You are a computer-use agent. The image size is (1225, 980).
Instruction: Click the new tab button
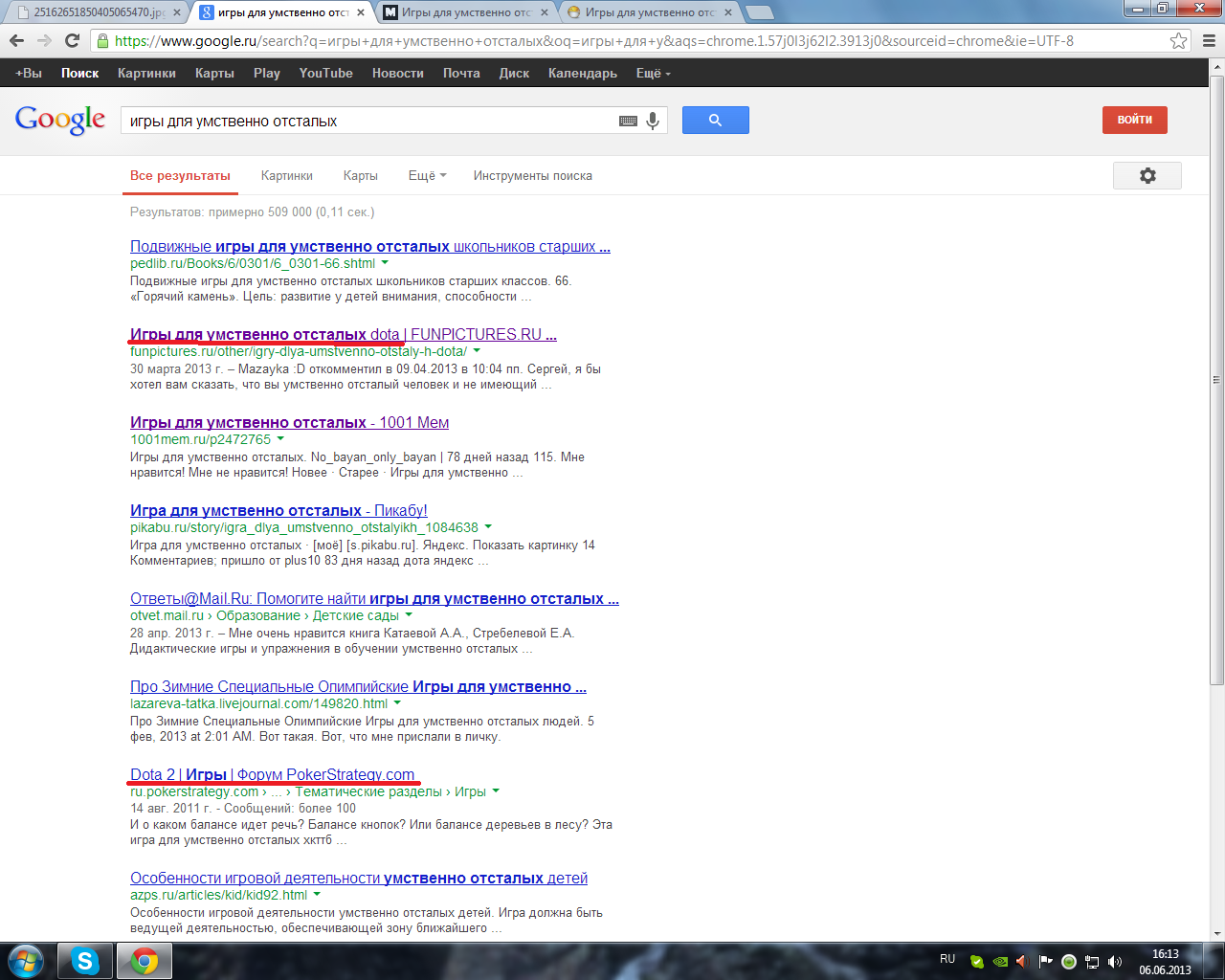coord(759,12)
